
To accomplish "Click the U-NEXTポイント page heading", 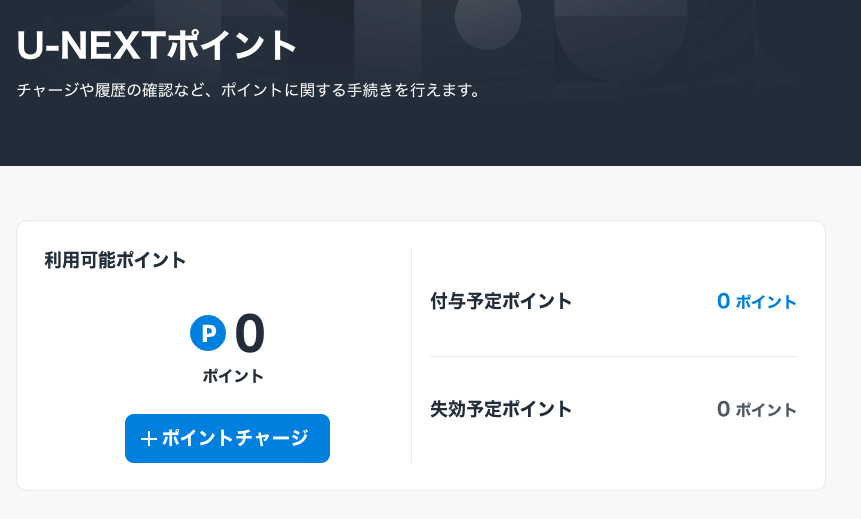I will coord(158,46).
